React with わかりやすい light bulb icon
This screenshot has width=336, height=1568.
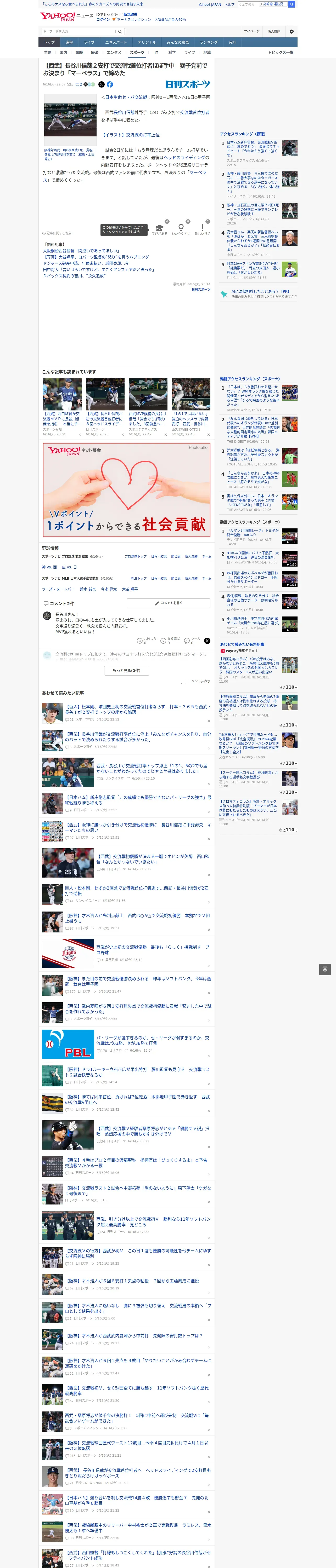click(x=181, y=227)
